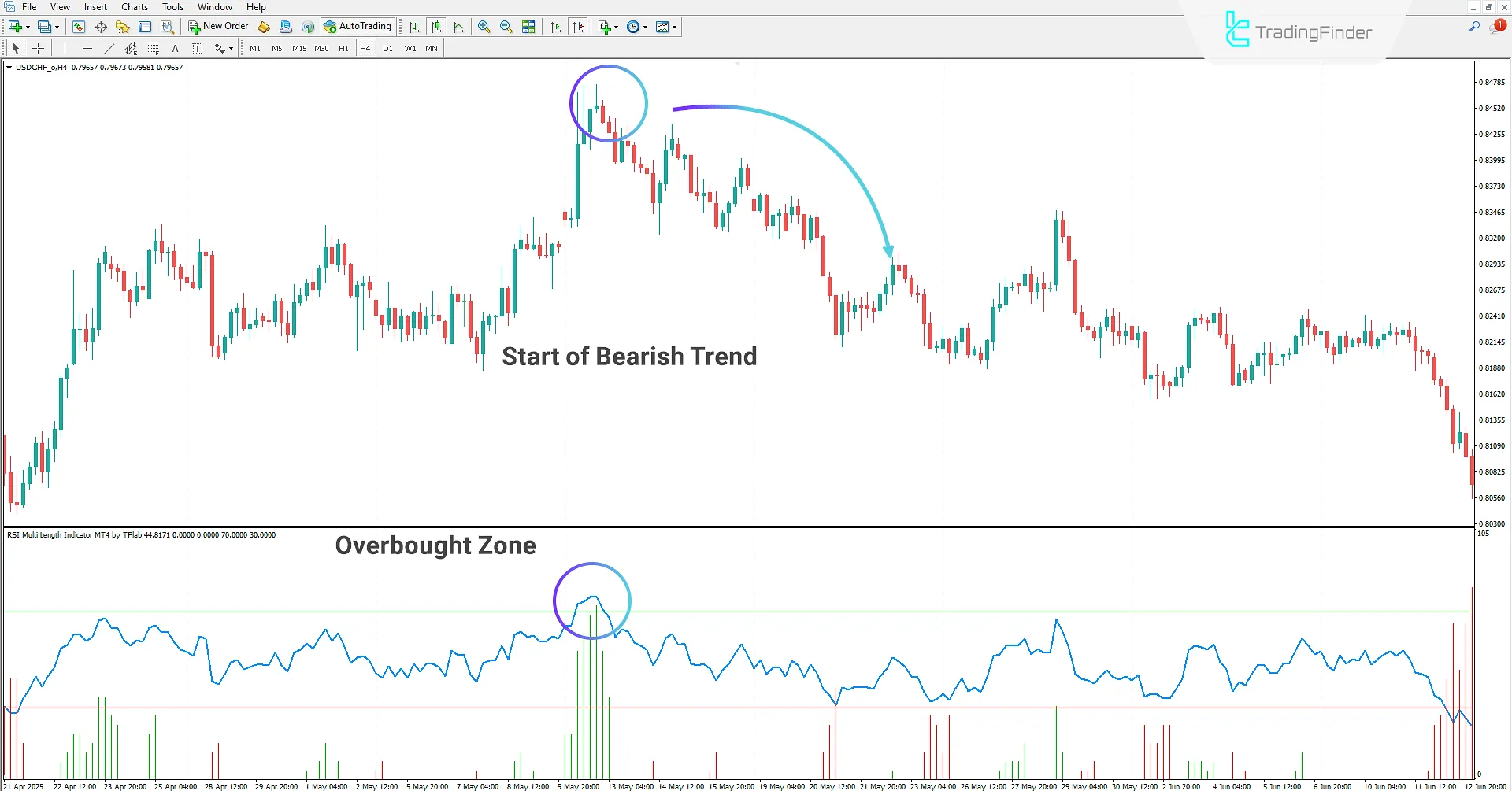Screen dimensions: 1512x791
Task: Open the notifications icon with red badge
Action: pyautogui.click(x=1497, y=27)
